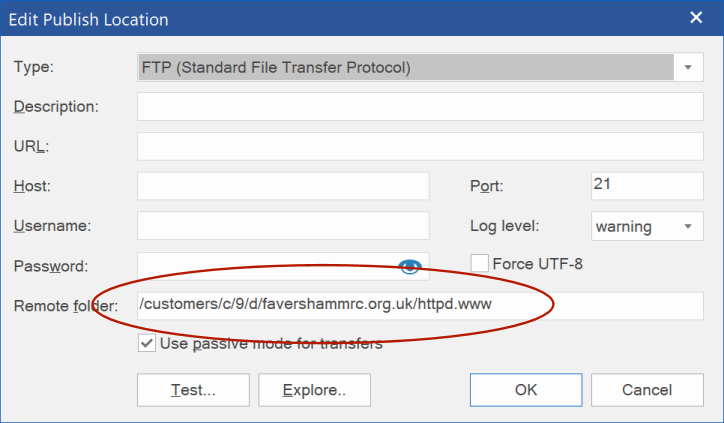Image resolution: width=724 pixels, height=423 pixels.
Task: Uncheck Use passive mode for transfers
Action: click(x=146, y=344)
